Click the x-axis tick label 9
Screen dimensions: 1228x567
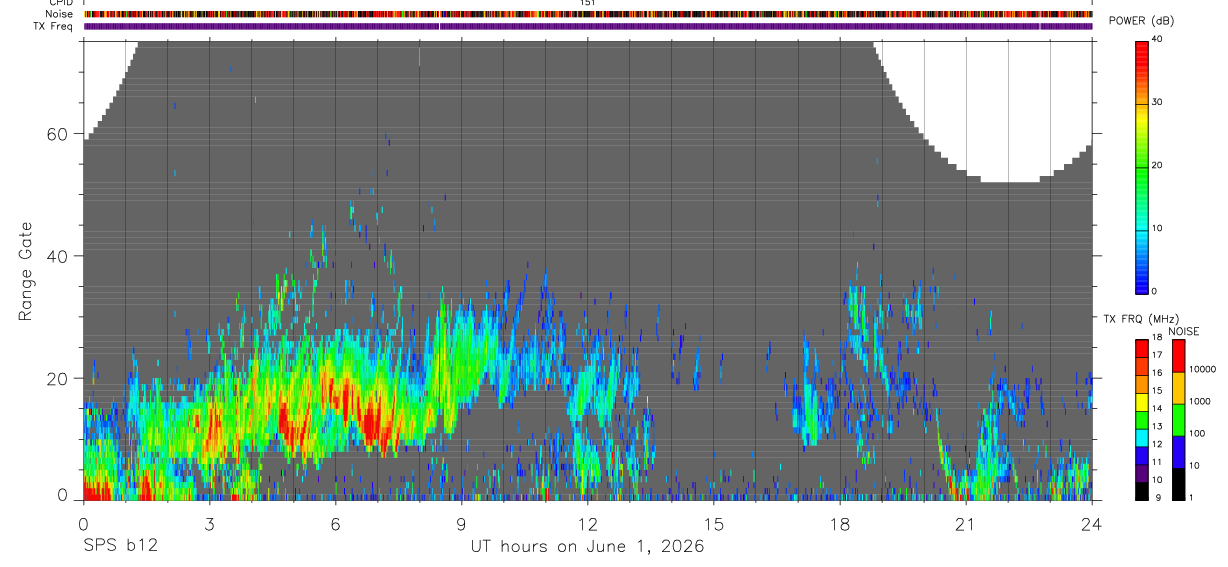pos(461,524)
